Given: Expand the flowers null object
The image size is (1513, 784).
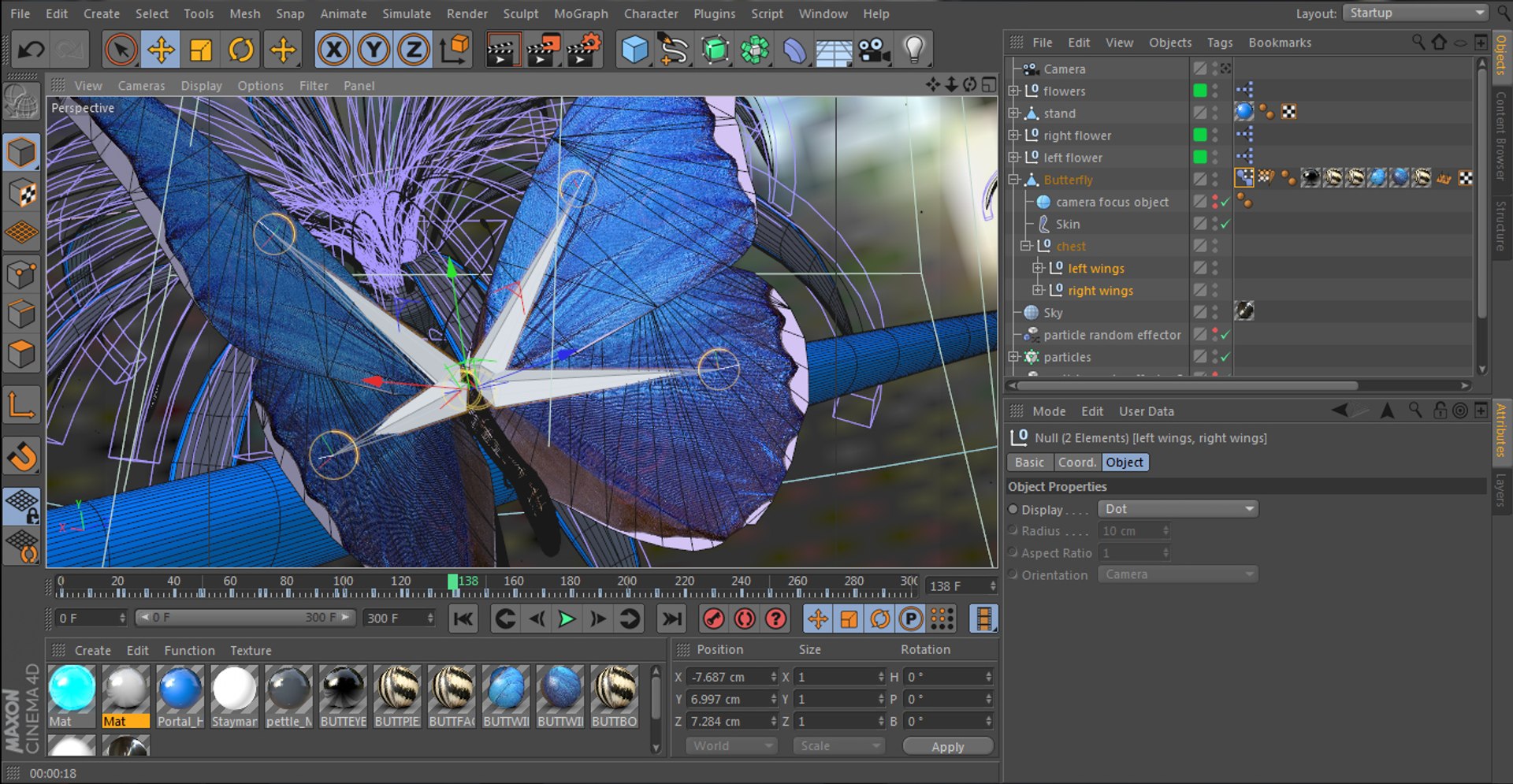Looking at the screenshot, I should click(1014, 91).
